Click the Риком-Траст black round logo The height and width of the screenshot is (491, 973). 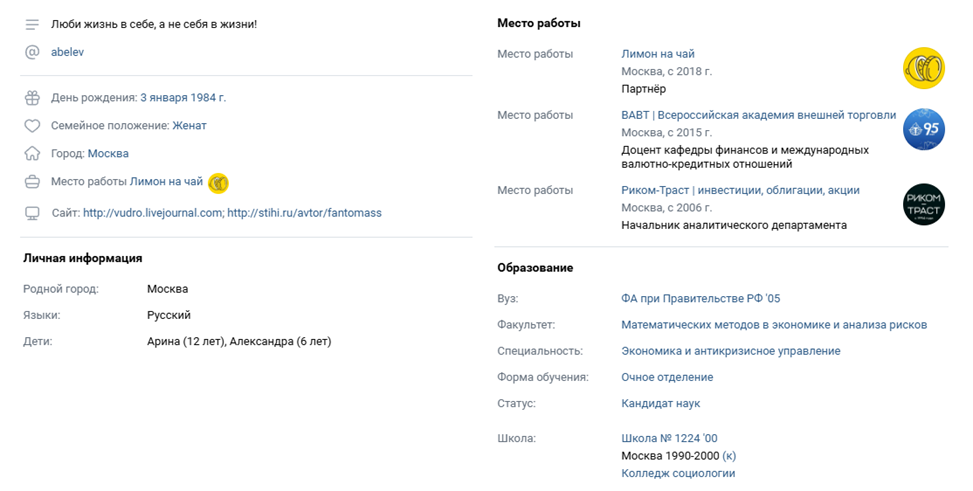[x=923, y=204]
